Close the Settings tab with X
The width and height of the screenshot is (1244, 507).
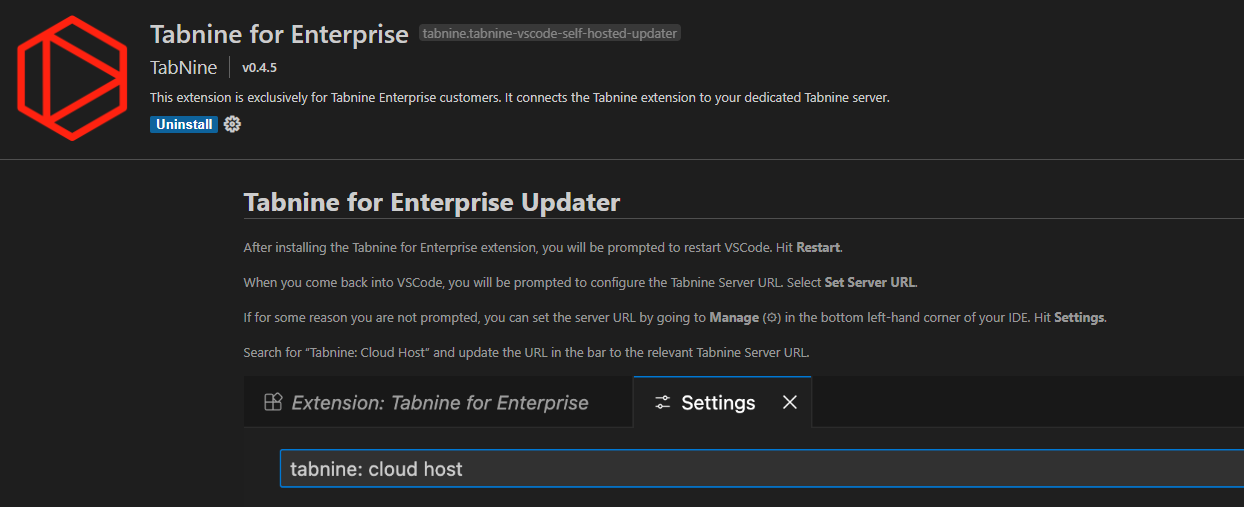[790, 402]
